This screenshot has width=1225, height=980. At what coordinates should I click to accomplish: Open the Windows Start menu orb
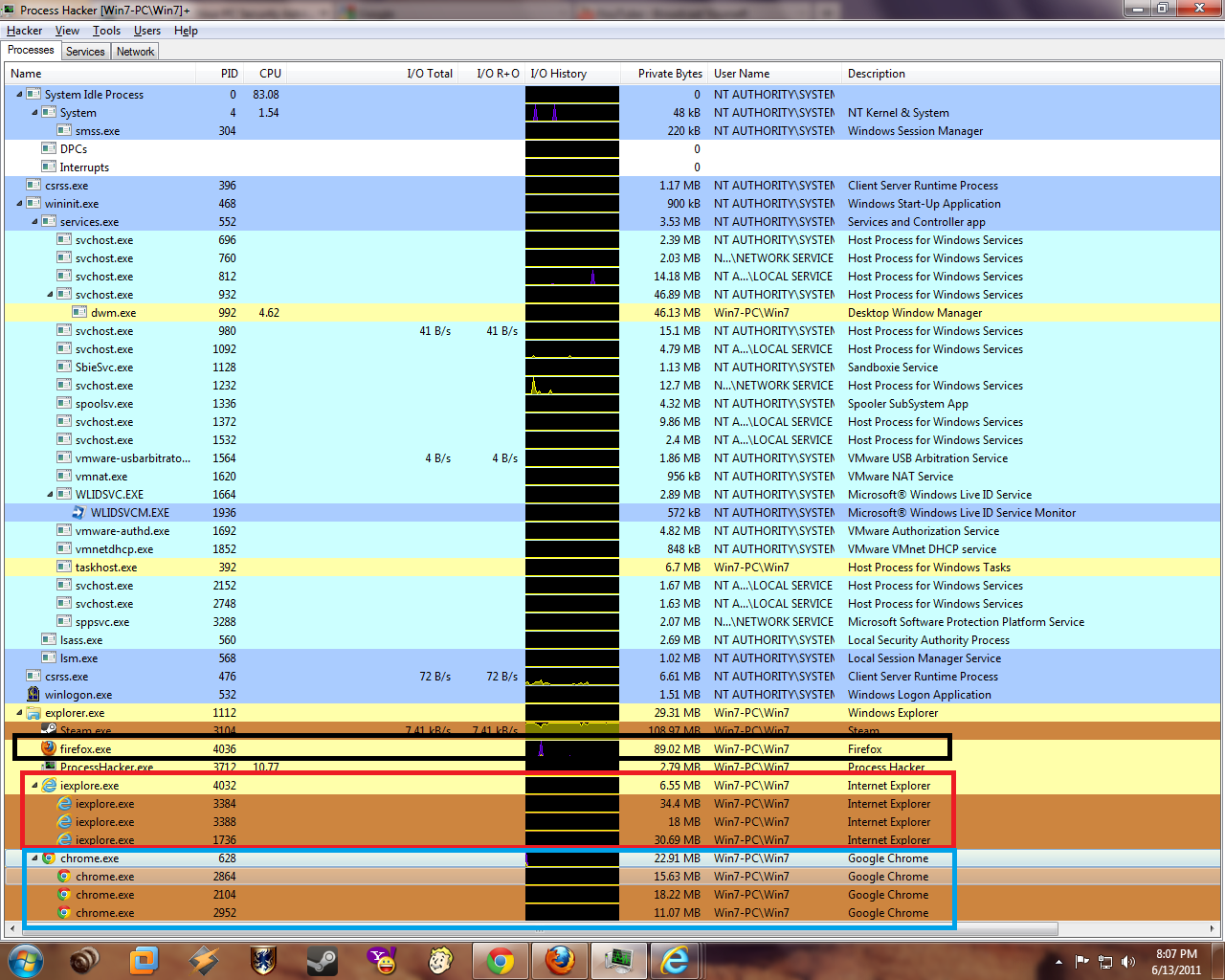[x=26, y=960]
